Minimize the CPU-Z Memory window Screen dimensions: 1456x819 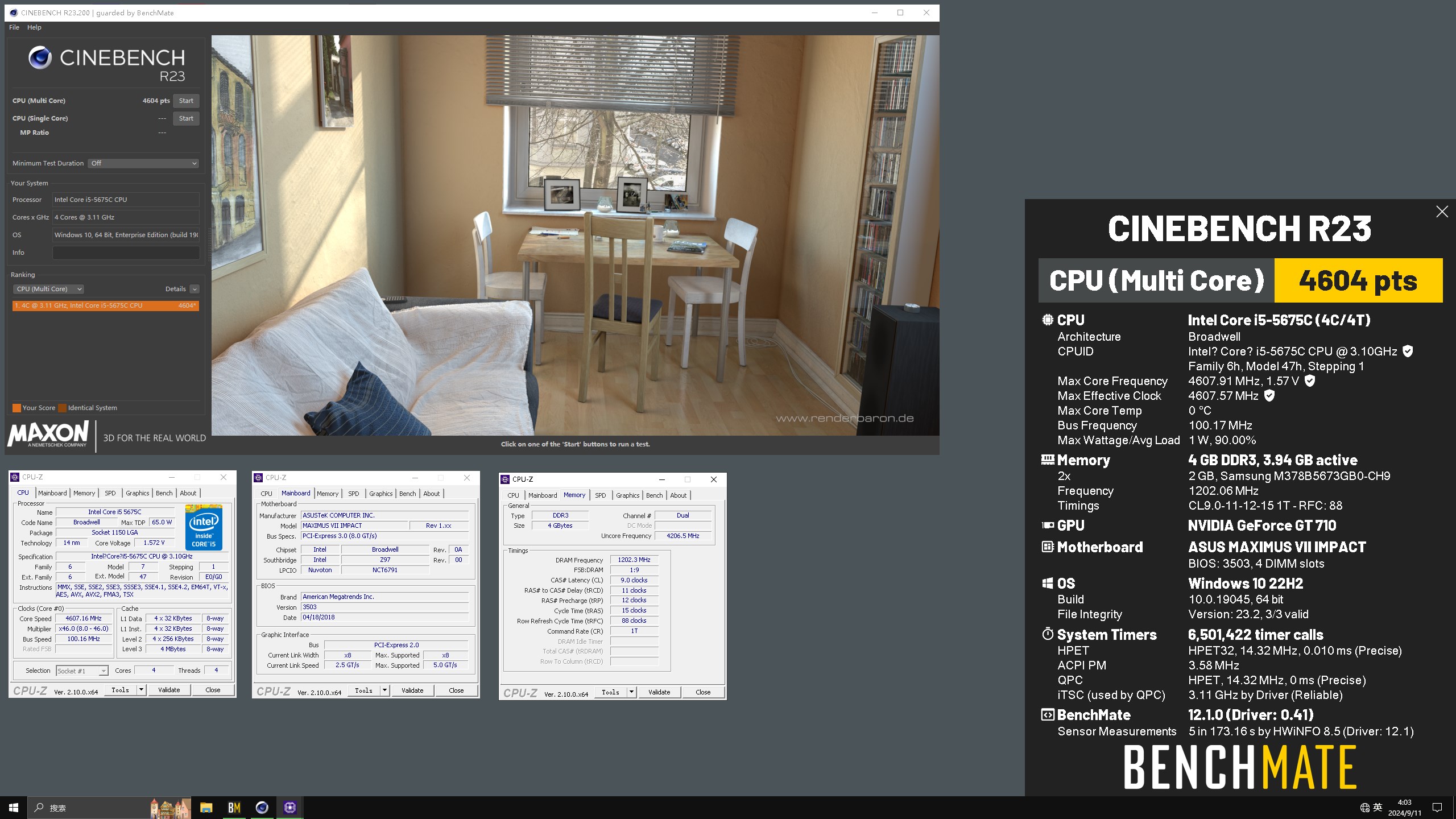click(661, 479)
